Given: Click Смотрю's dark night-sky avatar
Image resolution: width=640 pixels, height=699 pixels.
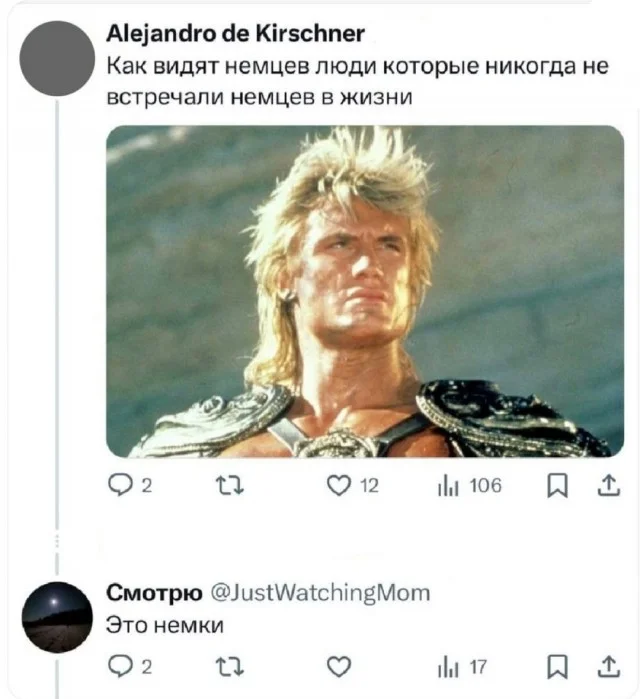Looking at the screenshot, I should pyautogui.click(x=57, y=617).
